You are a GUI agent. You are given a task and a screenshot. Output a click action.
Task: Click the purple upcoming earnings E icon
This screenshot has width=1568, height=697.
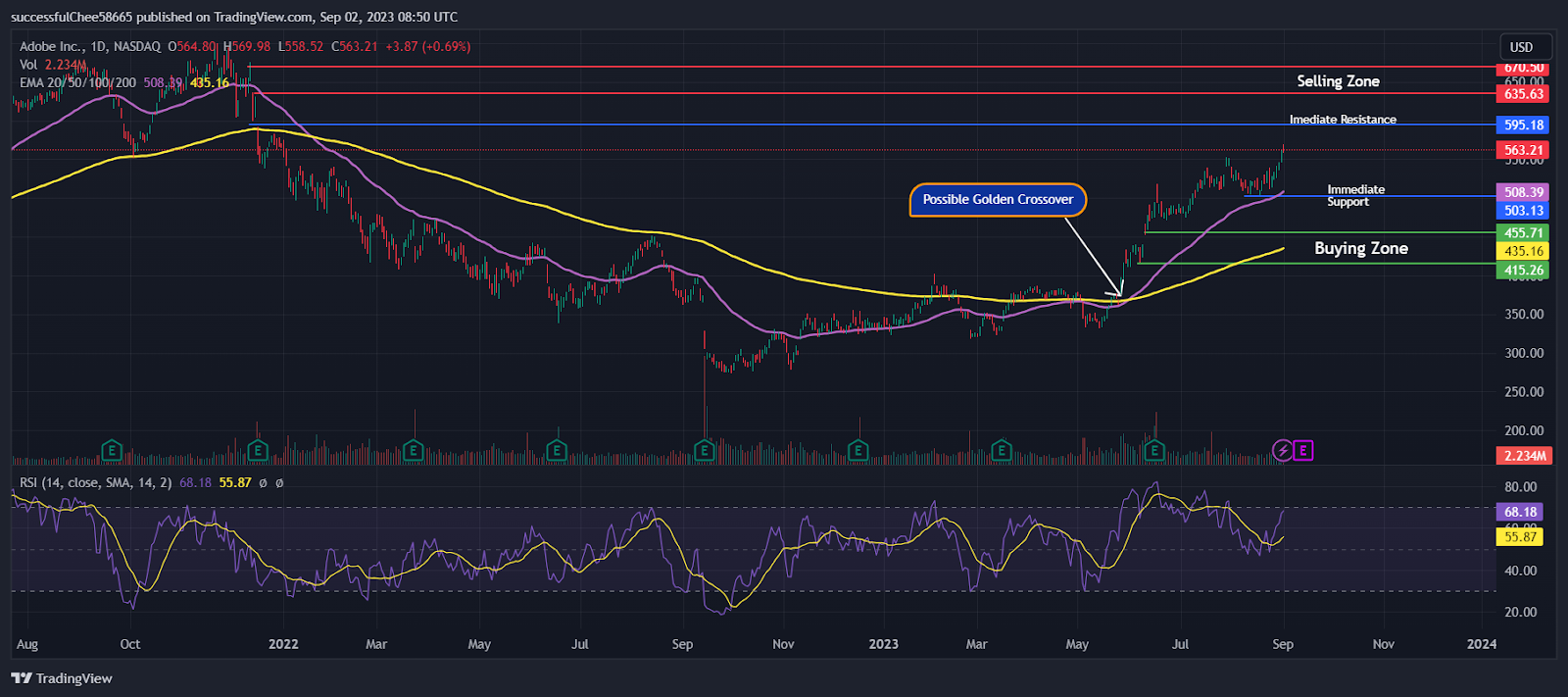coord(1303,451)
